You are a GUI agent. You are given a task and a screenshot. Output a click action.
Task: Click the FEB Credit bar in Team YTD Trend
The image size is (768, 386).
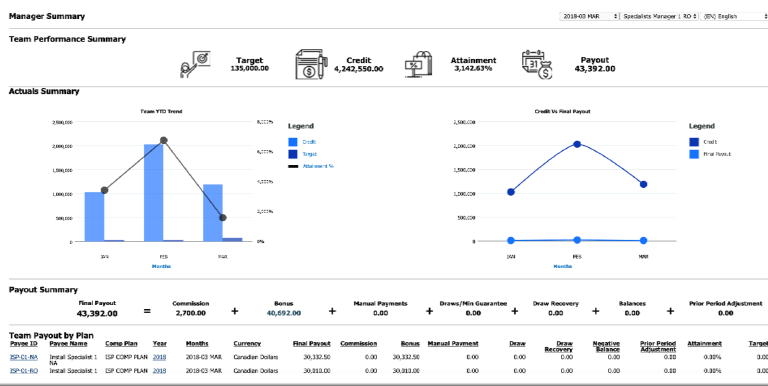(153, 193)
